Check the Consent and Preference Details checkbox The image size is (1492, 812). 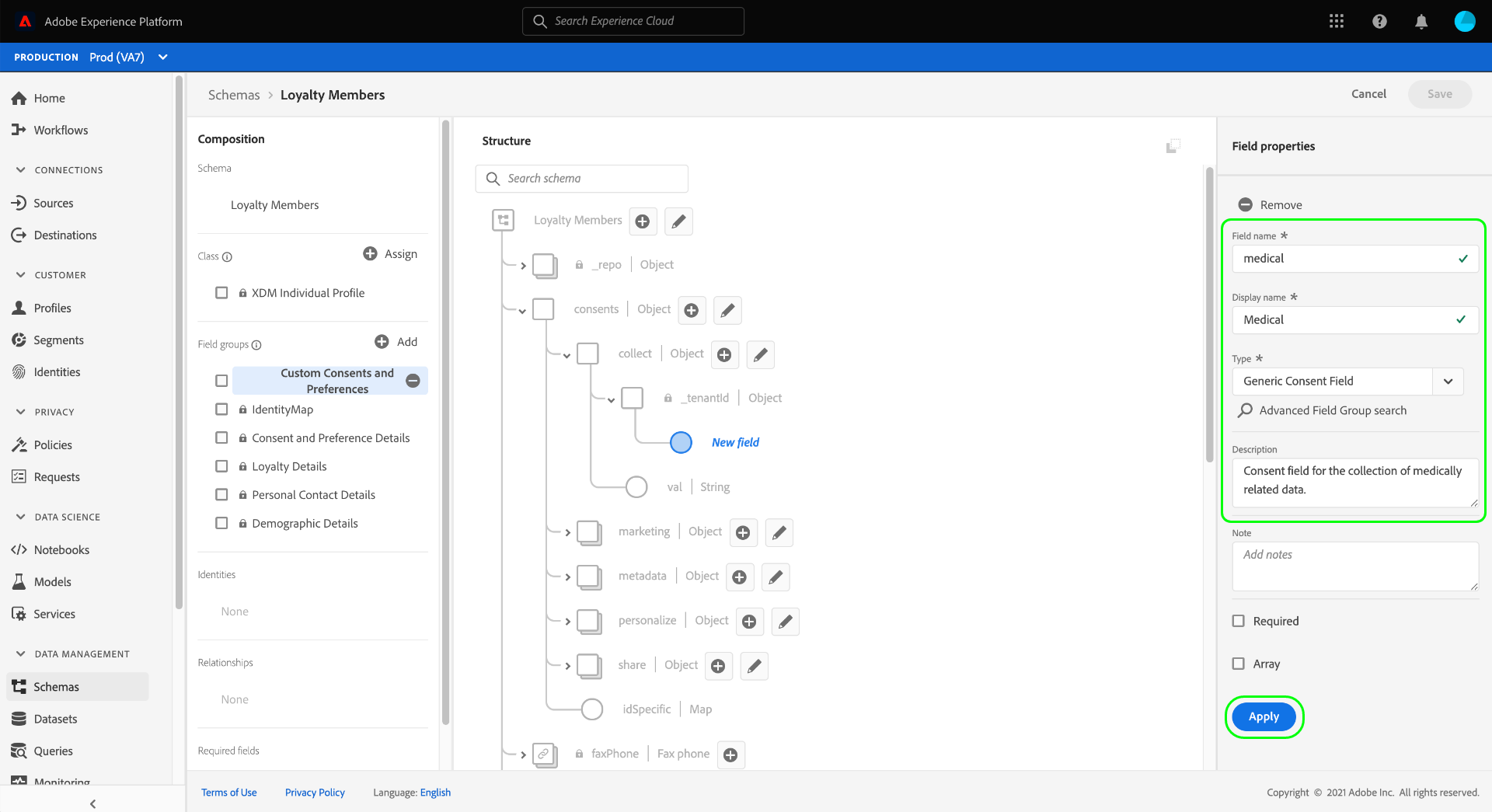[x=221, y=438]
